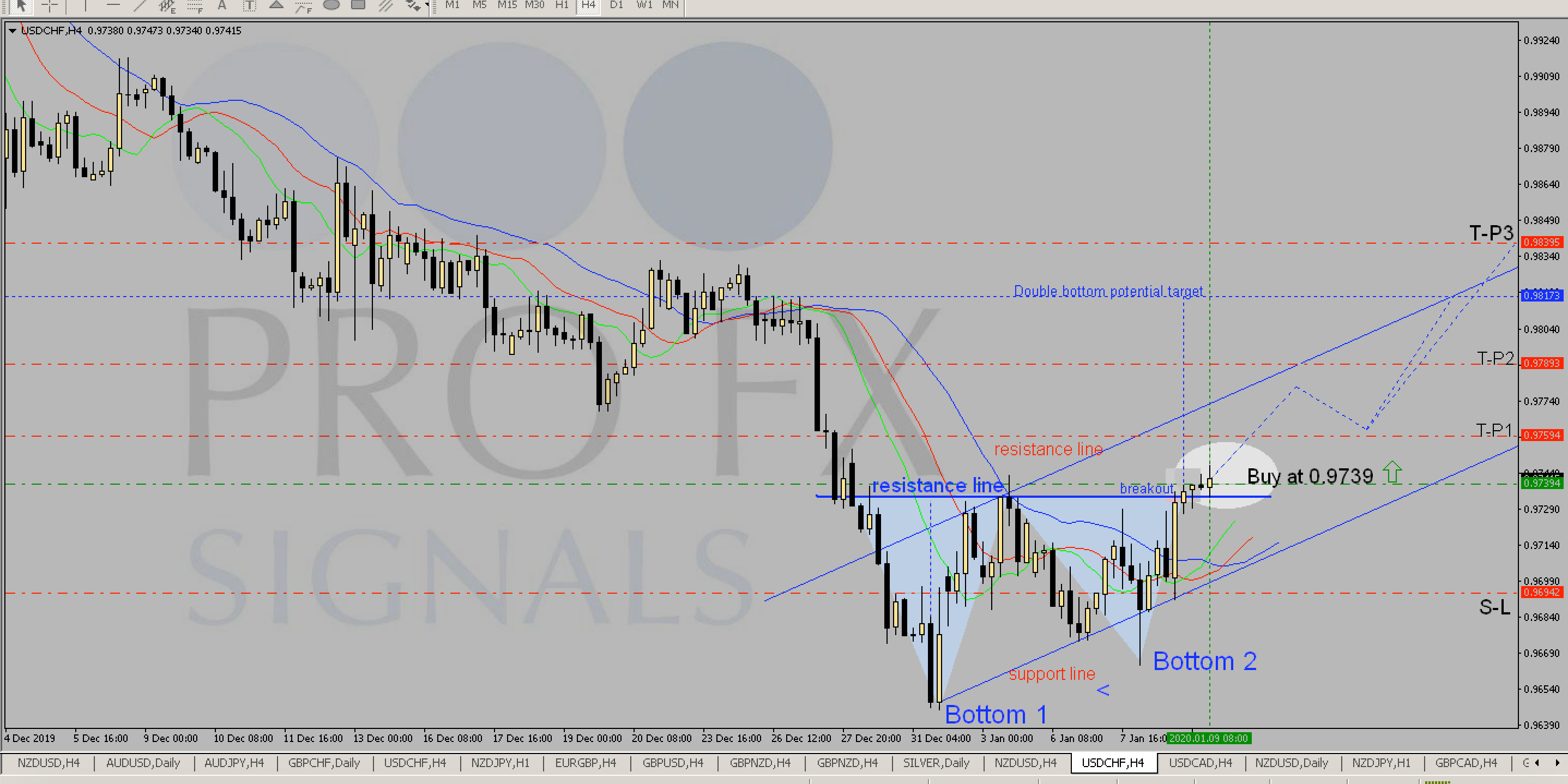Screen dimensions: 1568x784
Task: Select the cursor arrow tool
Action: pyautogui.click(x=21, y=5)
